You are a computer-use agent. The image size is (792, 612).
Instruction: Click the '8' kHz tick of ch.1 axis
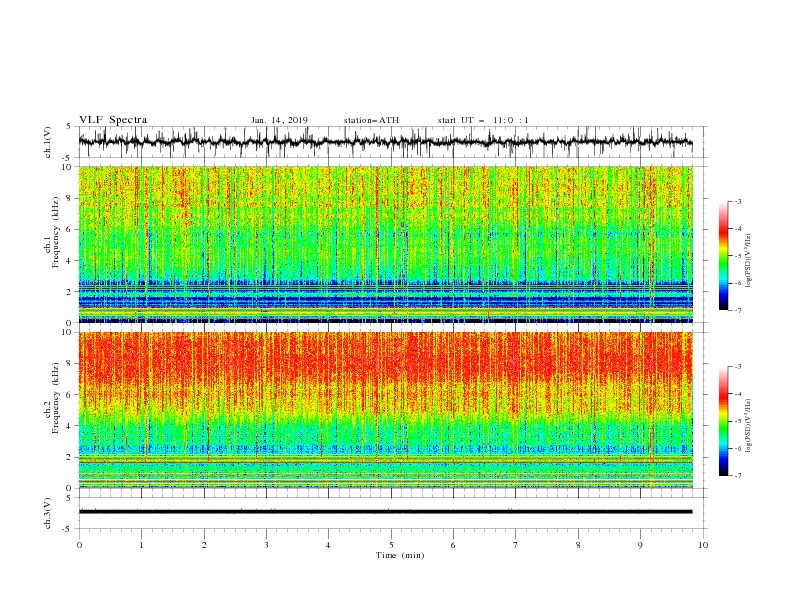[69, 198]
